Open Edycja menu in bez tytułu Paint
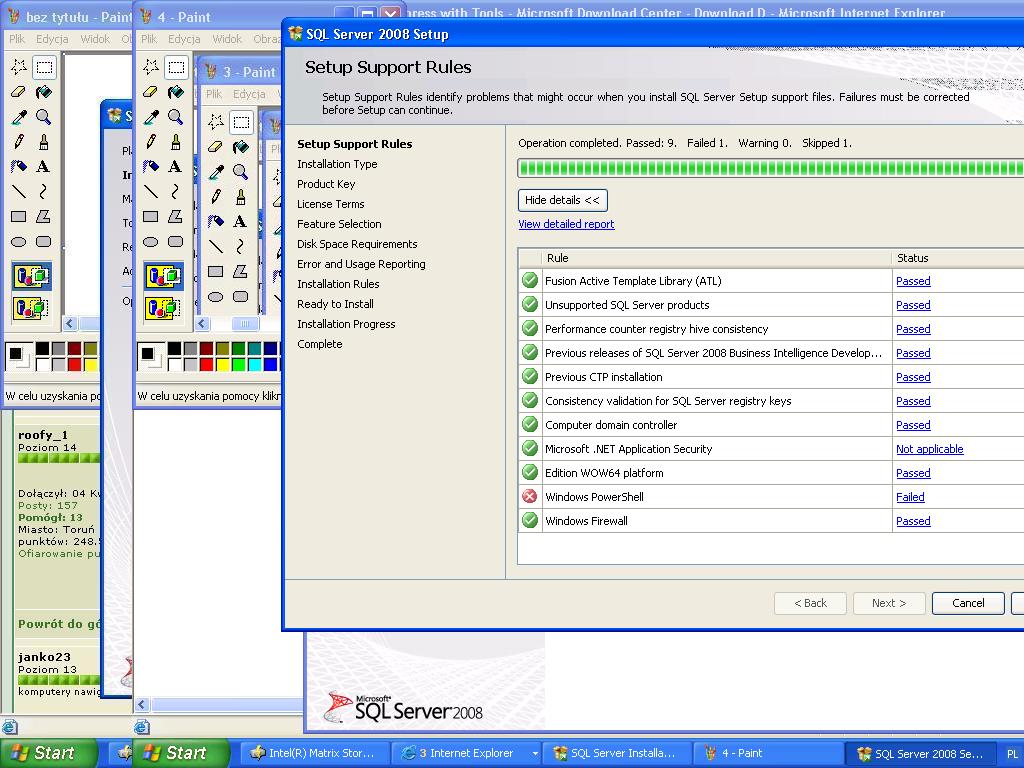The image size is (1024, 768). click(52, 39)
